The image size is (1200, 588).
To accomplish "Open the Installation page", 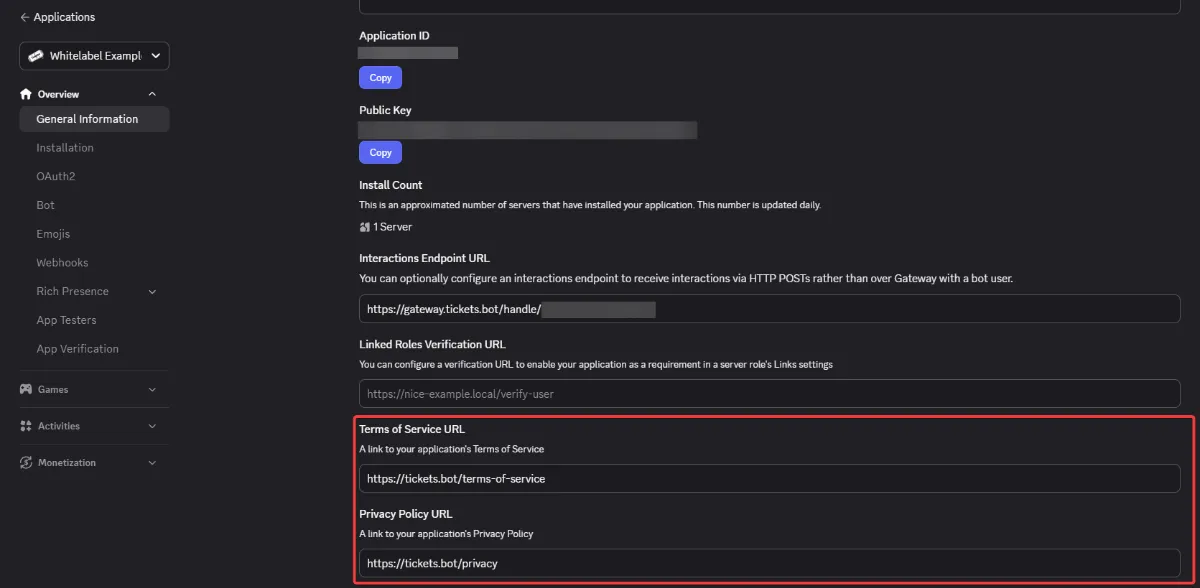I will [x=65, y=148].
